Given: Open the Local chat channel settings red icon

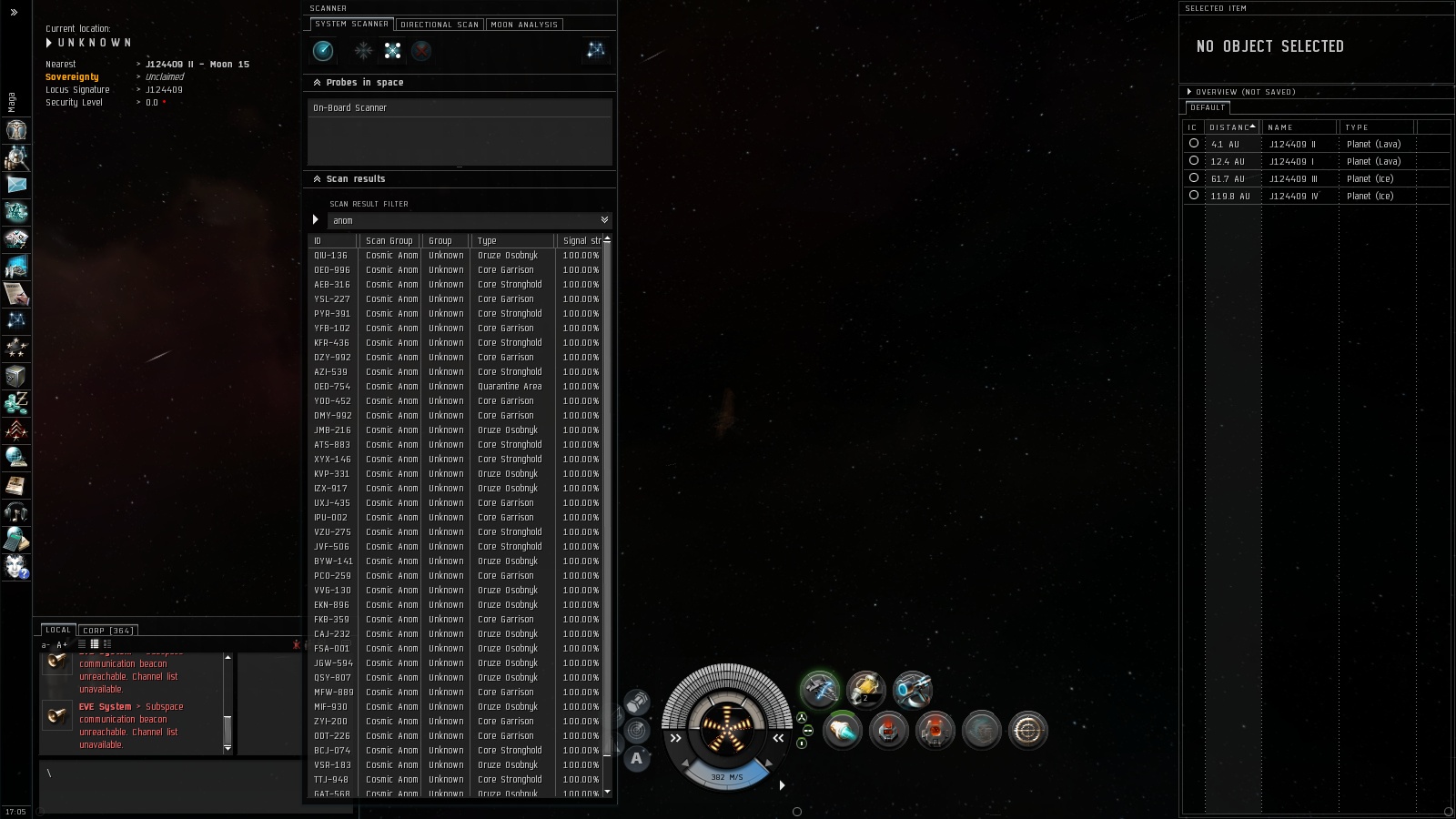Looking at the screenshot, I should click(x=297, y=644).
